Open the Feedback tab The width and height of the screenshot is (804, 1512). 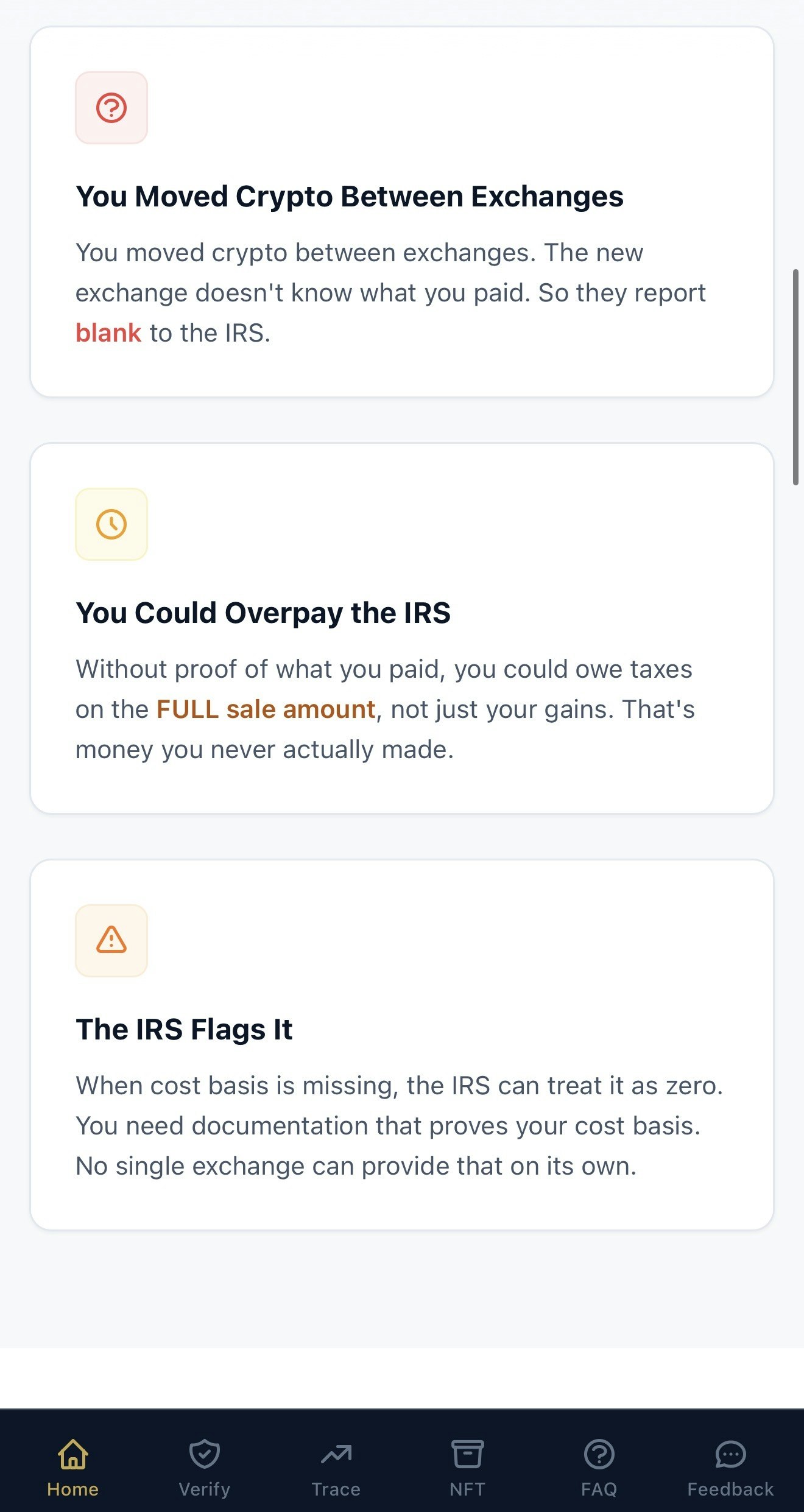point(730,1468)
